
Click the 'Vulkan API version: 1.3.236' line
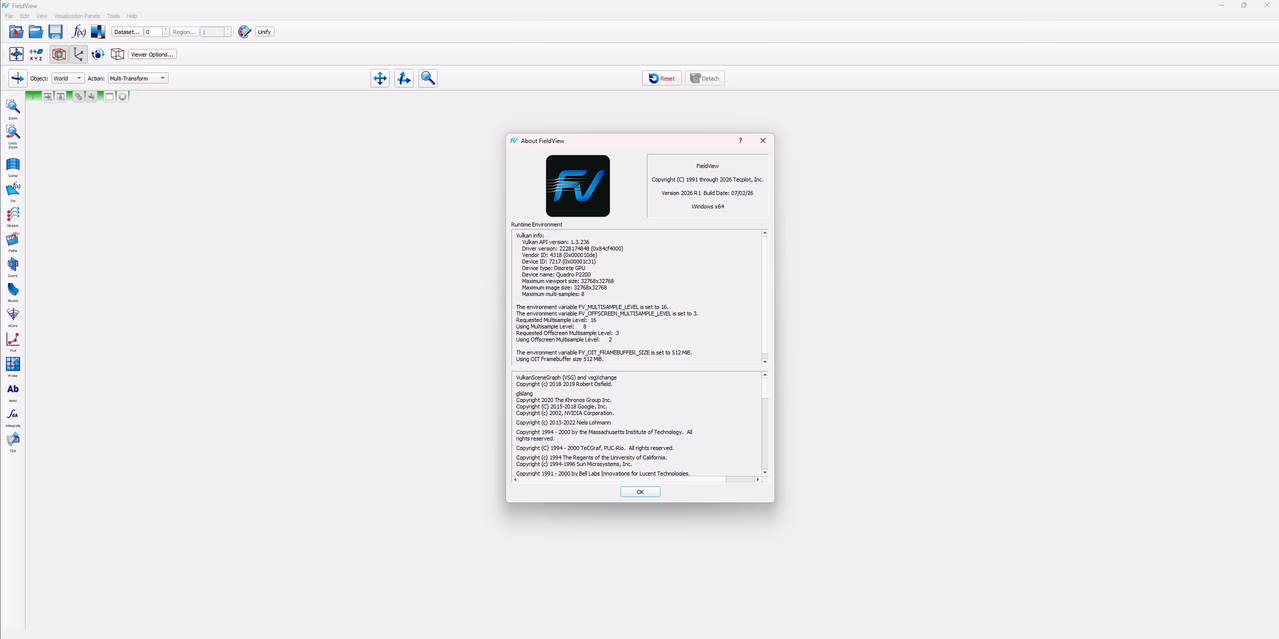click(x=555, y=242)
